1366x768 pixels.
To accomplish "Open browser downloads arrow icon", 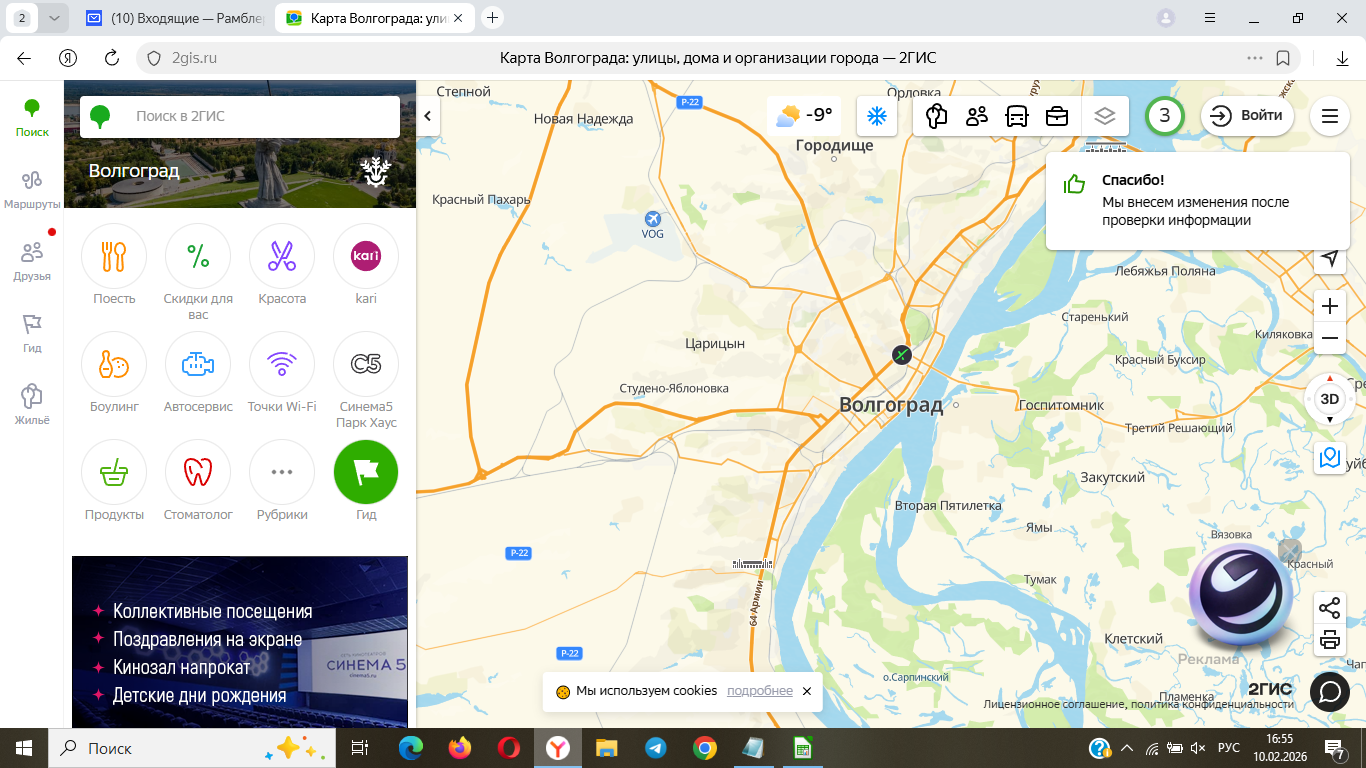I will tap(1343, 58).
